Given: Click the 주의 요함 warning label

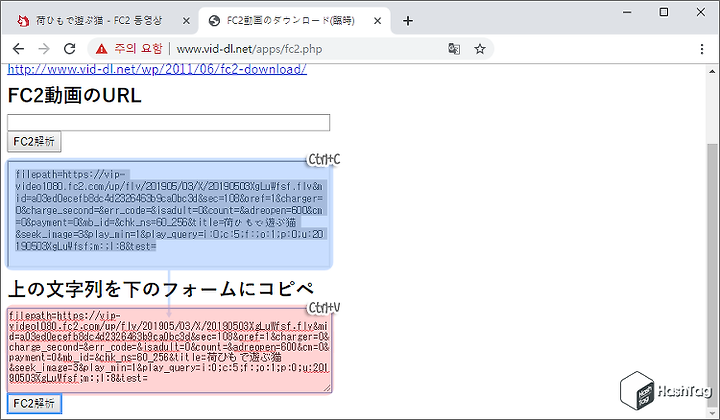Looking at the screenshot, I should click(138, 49).
